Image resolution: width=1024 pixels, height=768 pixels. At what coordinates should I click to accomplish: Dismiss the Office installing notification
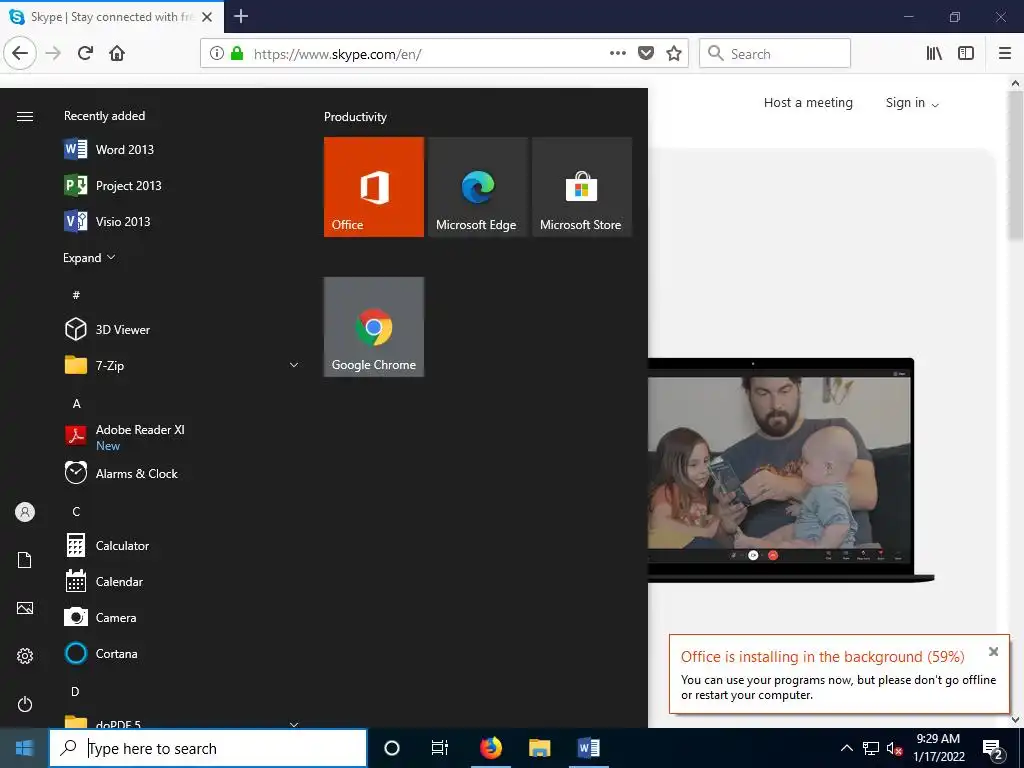[993, 651]
